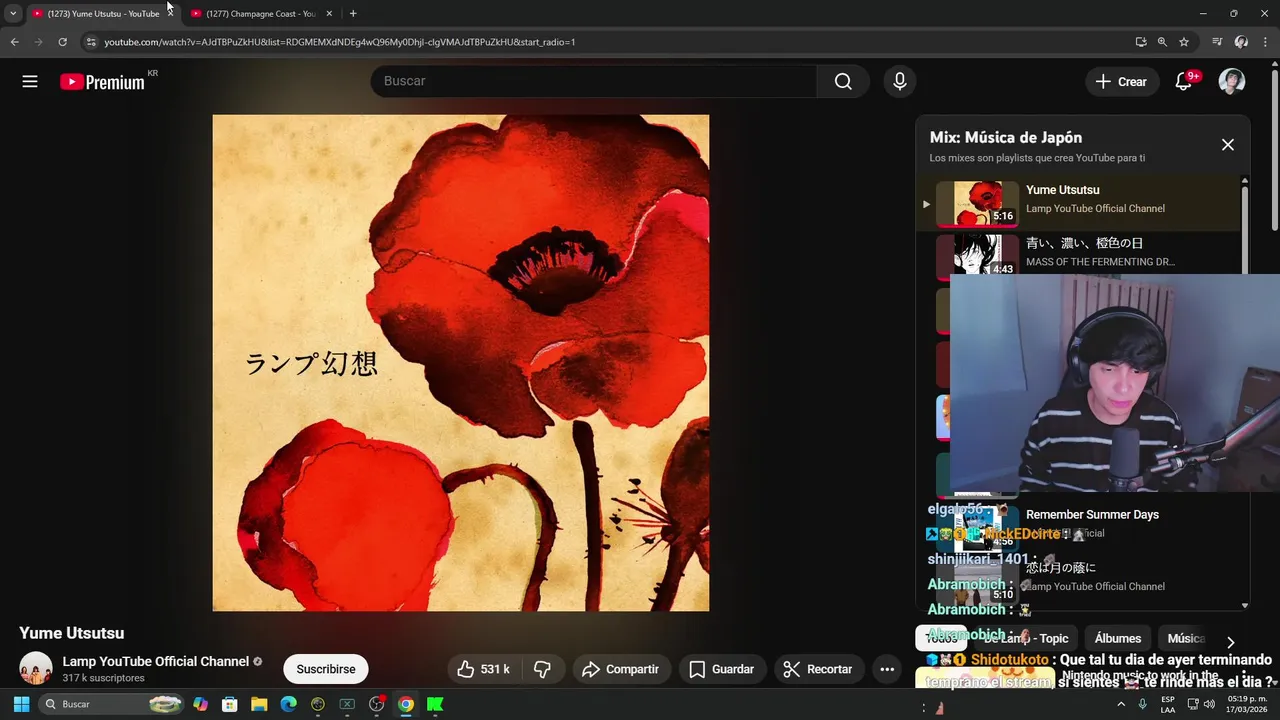Open the tab search dropdown arrow

13,14
